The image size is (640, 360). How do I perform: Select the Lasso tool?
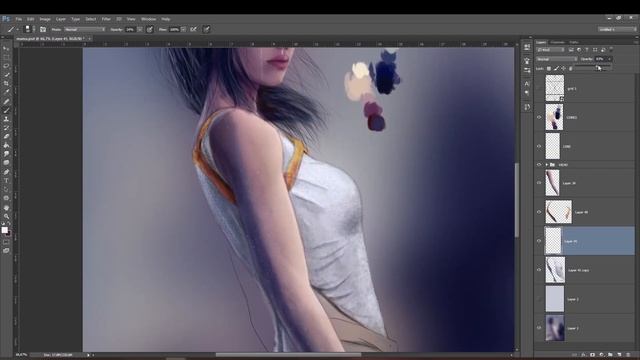[6, 66]
